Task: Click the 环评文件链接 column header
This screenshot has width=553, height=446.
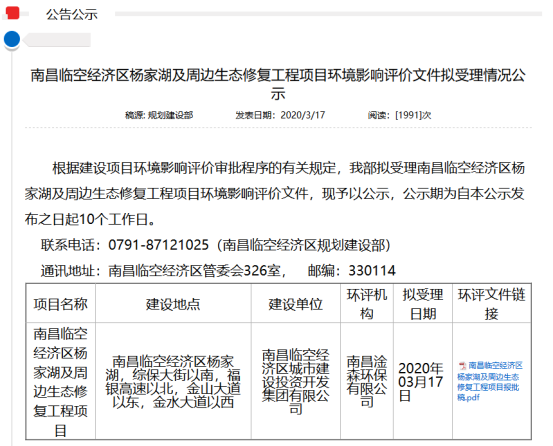Action: point(492,304)
